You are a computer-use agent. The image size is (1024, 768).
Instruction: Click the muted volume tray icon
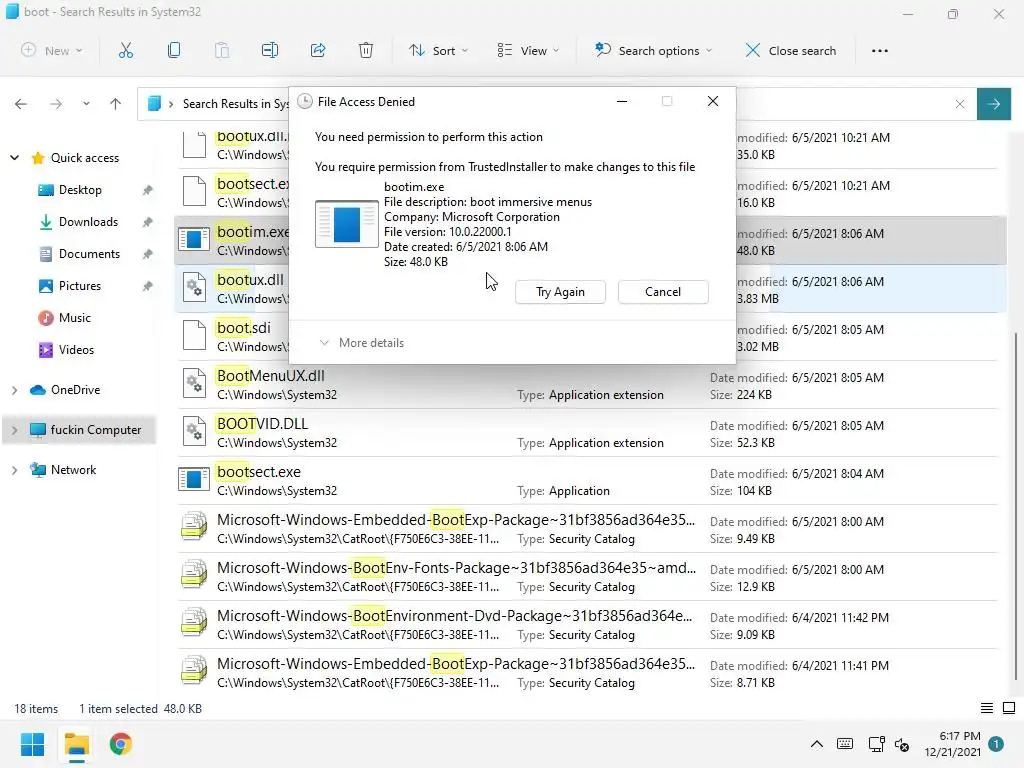(903, 744)
